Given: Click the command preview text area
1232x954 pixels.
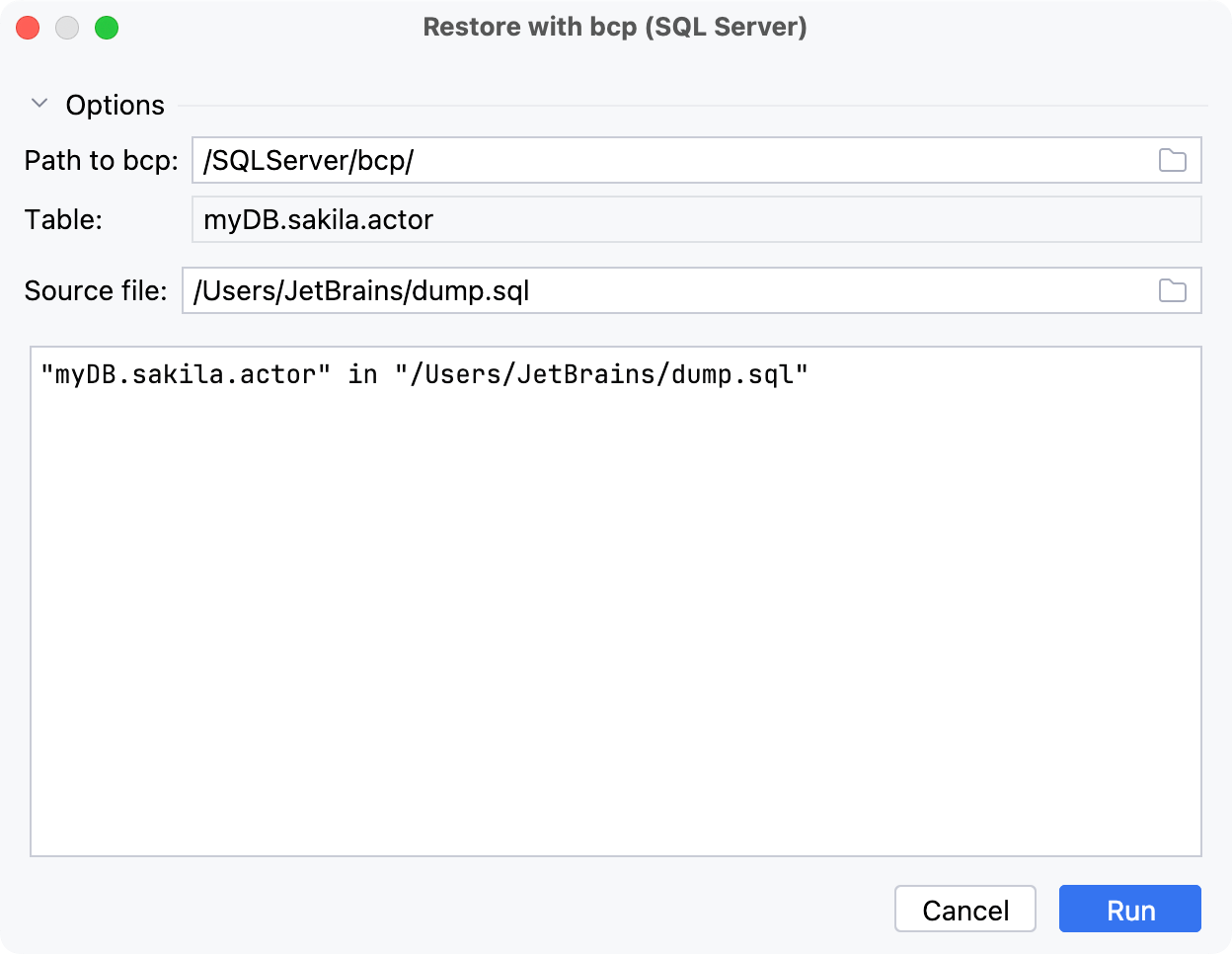Looking at the screenshot, I should point(616,593).
